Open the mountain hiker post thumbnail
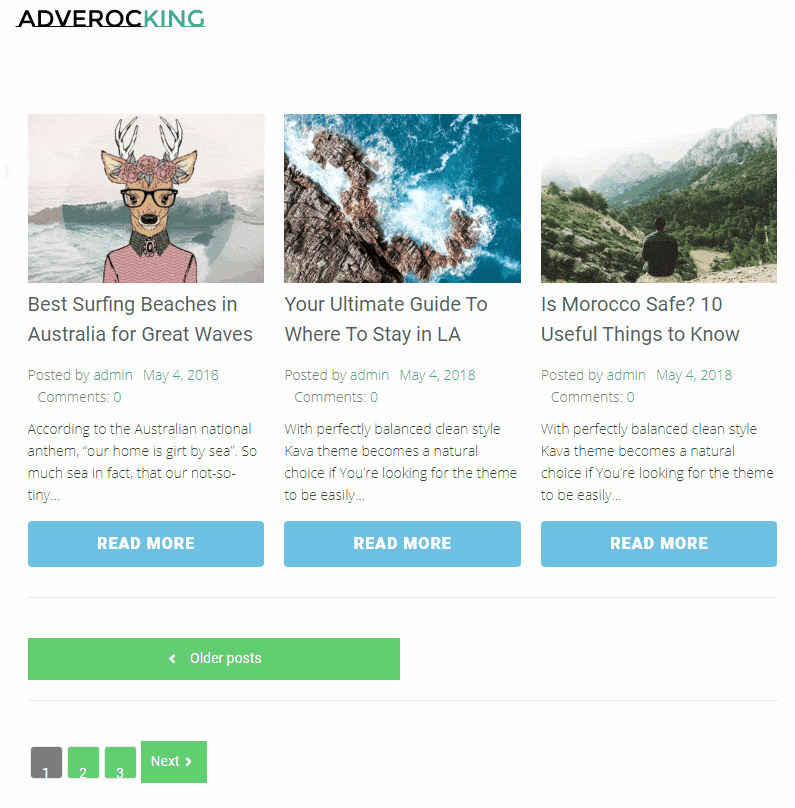This screenshot has height=808, width=795. (659, 198)
